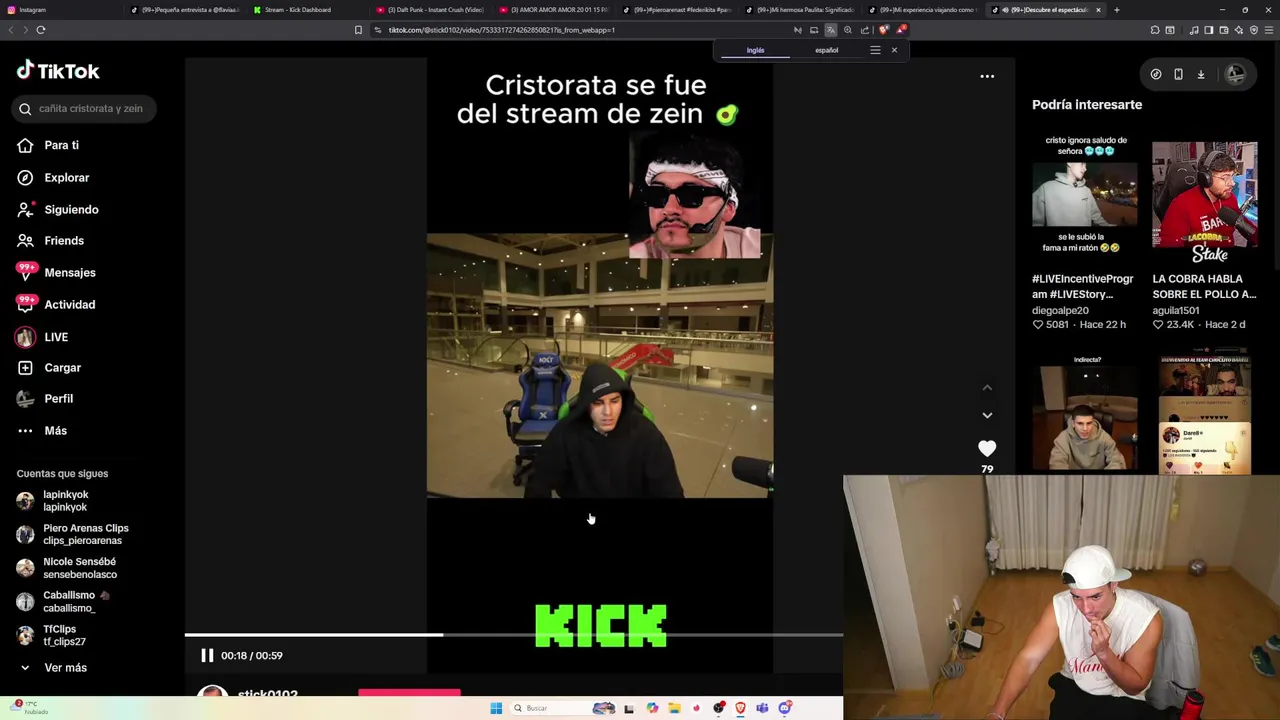Switch to Daft Punk Instant Crush tab
Image resolution: width=1280 pixels, height=720 pixels.
[432, 10]
